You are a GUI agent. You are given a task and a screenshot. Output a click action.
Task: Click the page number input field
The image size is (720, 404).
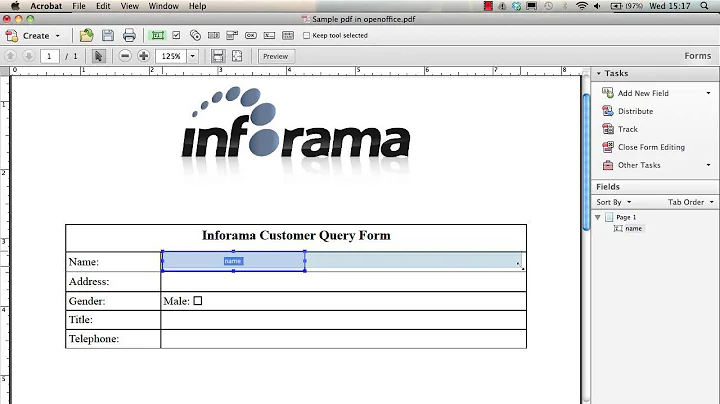pyautogui.click(x=50, y=56)
